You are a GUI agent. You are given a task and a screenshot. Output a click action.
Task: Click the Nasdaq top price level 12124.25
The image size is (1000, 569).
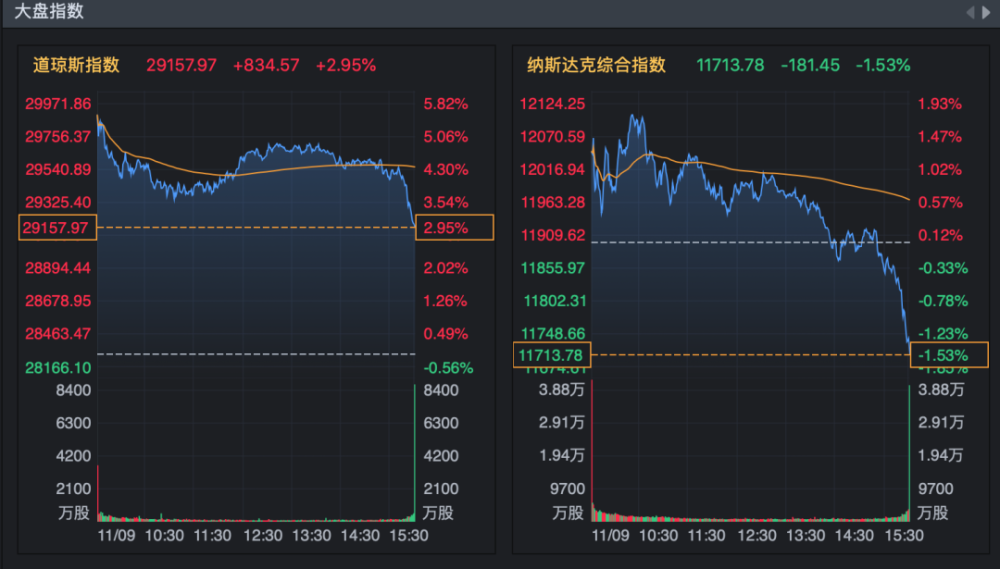(x=554, y=104)
